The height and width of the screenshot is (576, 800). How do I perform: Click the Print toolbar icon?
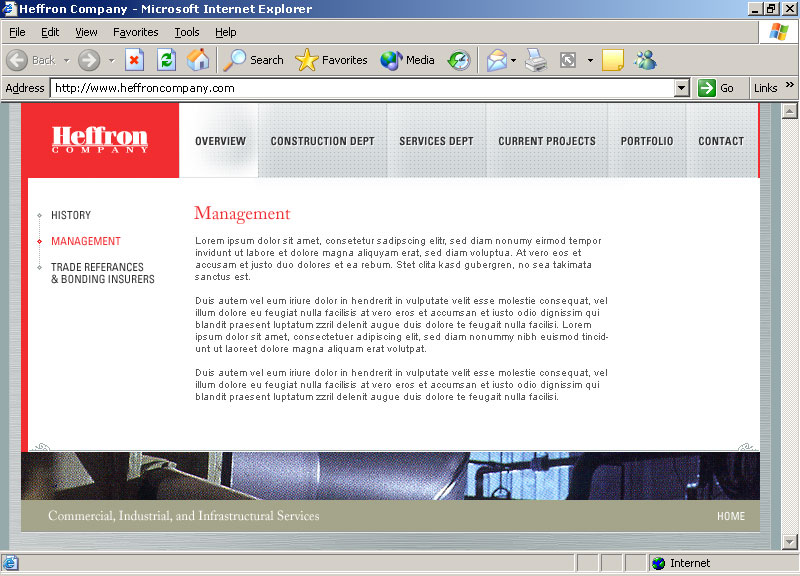tap(537, 60)
